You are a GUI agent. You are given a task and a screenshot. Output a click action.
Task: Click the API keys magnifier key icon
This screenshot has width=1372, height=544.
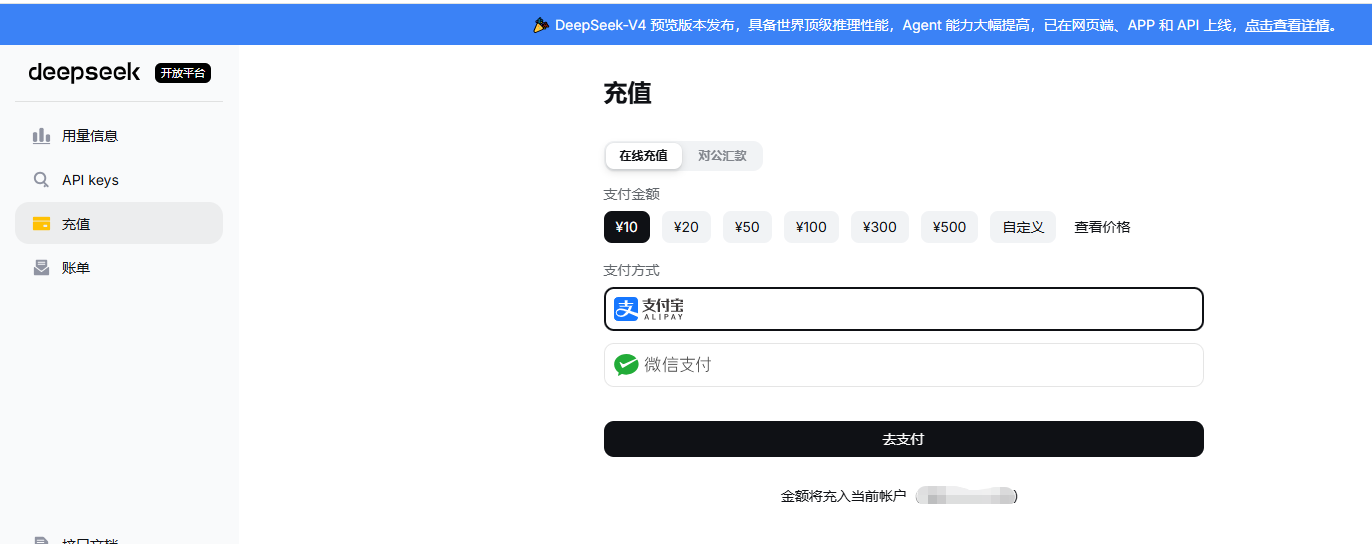(41, 180)
